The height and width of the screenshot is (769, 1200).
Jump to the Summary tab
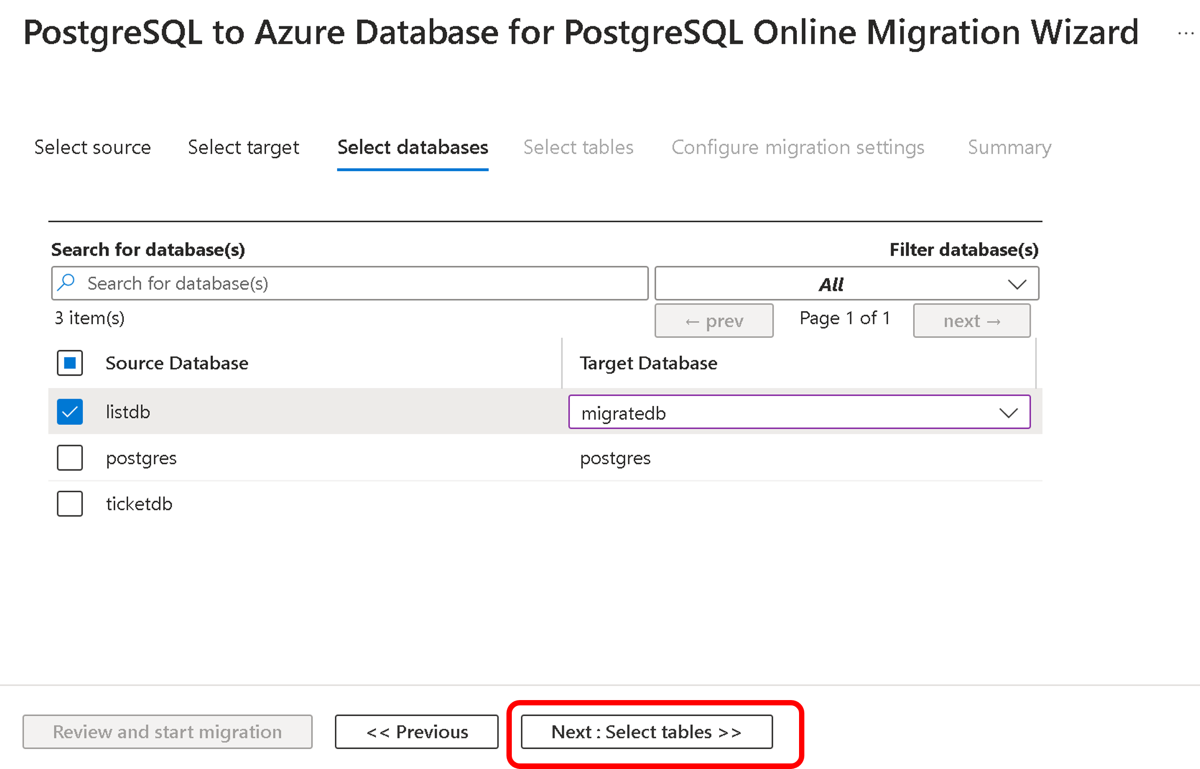[x=1009, y=147]
